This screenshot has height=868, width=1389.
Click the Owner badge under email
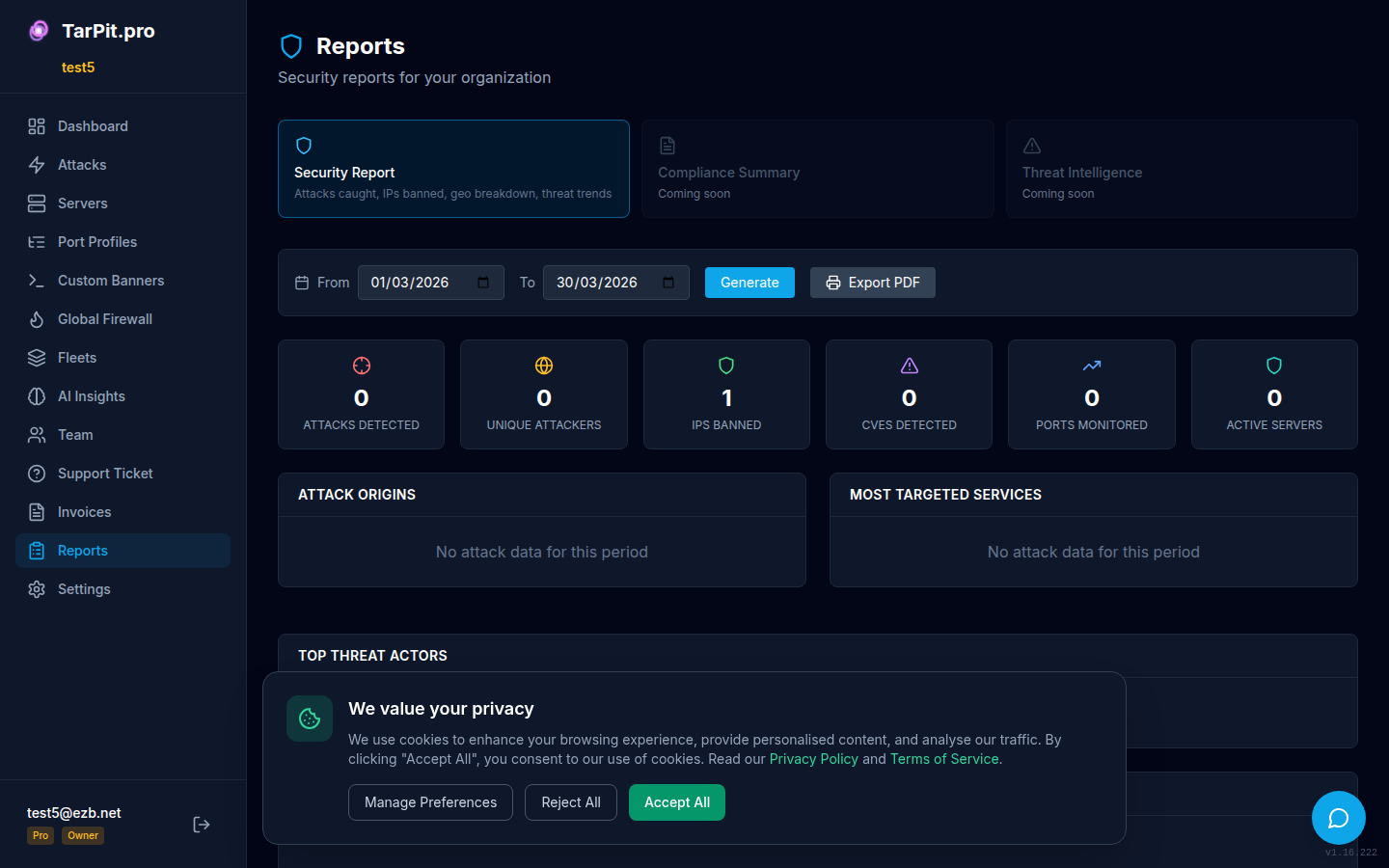pyautogui.click(x=83, y=836)
